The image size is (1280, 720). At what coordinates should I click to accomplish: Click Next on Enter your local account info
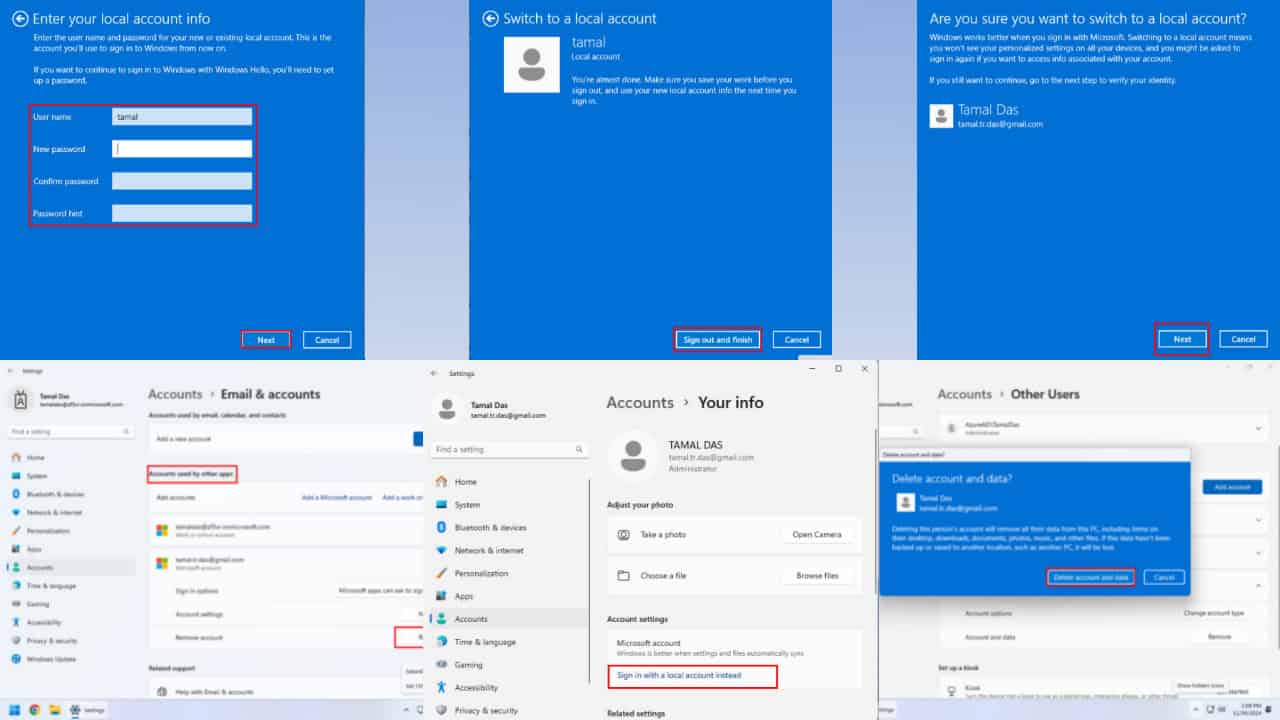tap(266, 340)
